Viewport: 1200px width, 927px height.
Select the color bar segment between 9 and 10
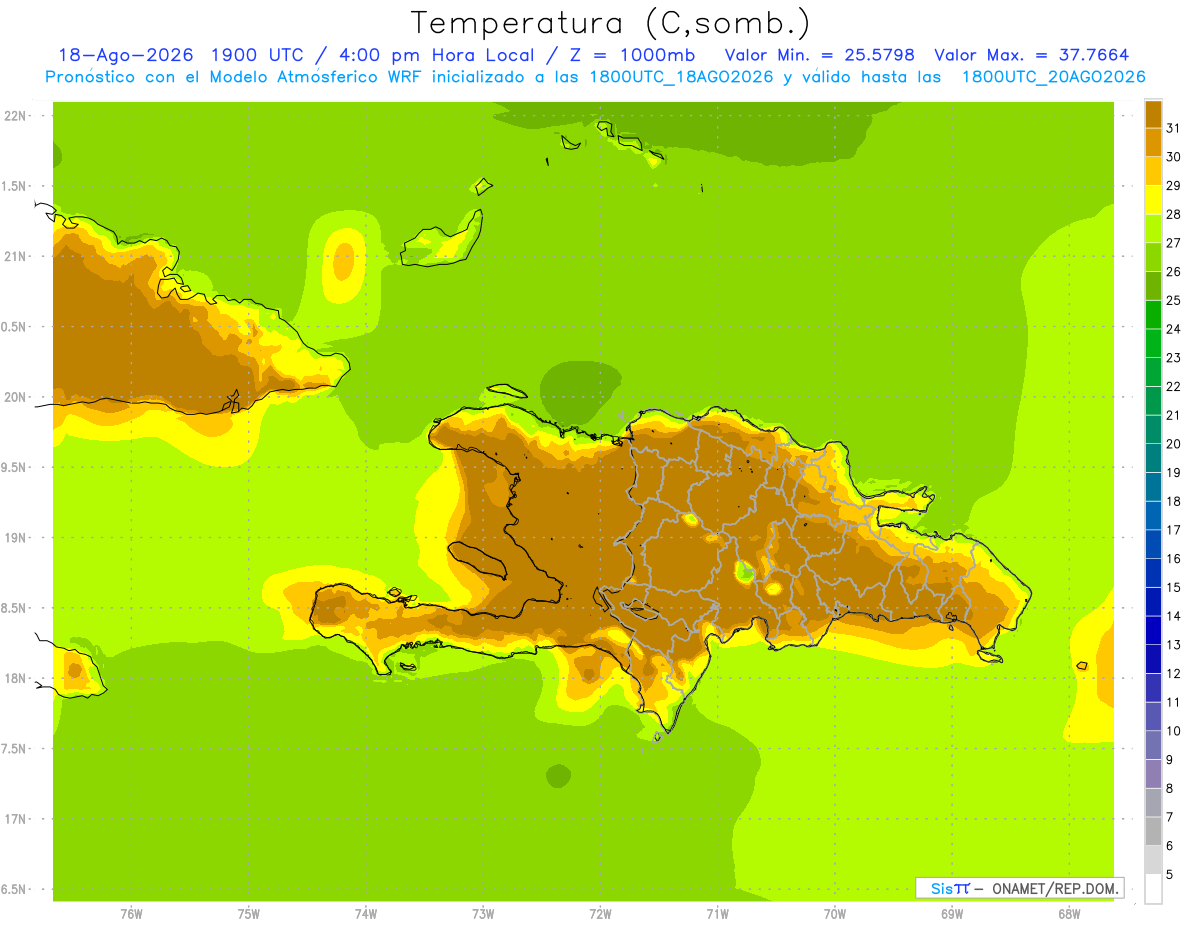click(x=1153, y=744)
